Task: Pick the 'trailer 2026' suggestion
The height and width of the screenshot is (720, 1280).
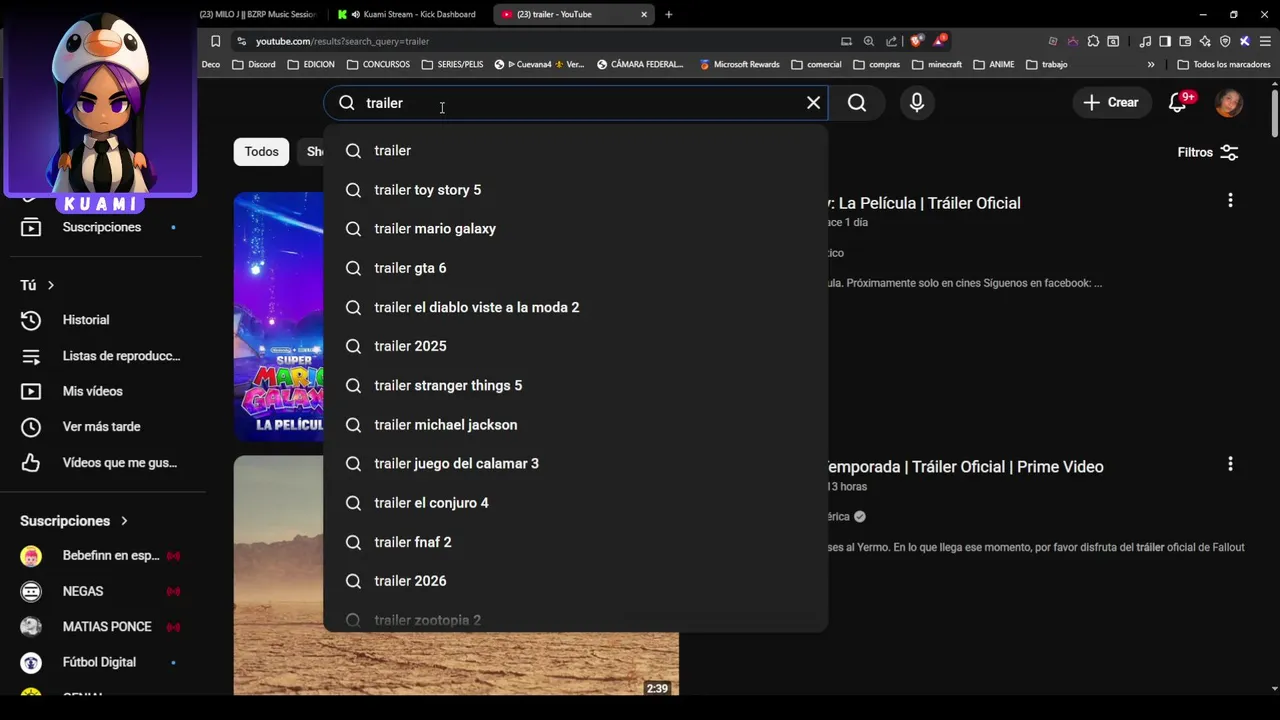Action: pyautogui.click(x=575, y=581)
